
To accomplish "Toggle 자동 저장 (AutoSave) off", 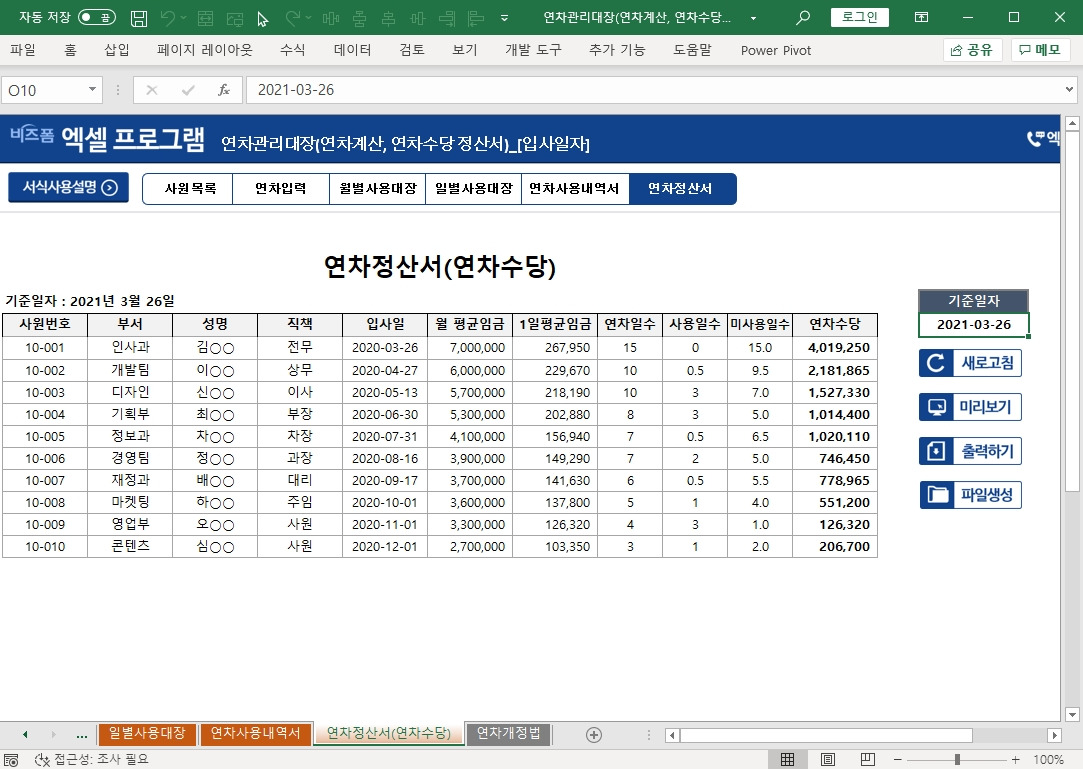I will point(96,16).
